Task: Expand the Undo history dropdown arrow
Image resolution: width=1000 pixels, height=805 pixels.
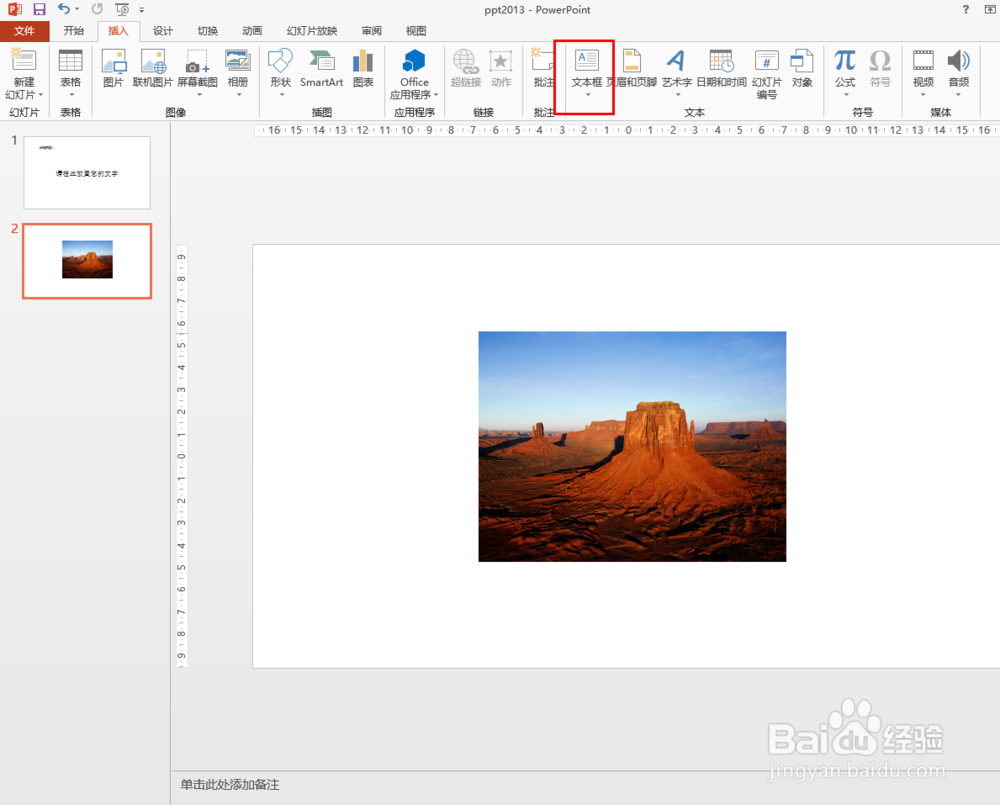Action: [77, 10]
